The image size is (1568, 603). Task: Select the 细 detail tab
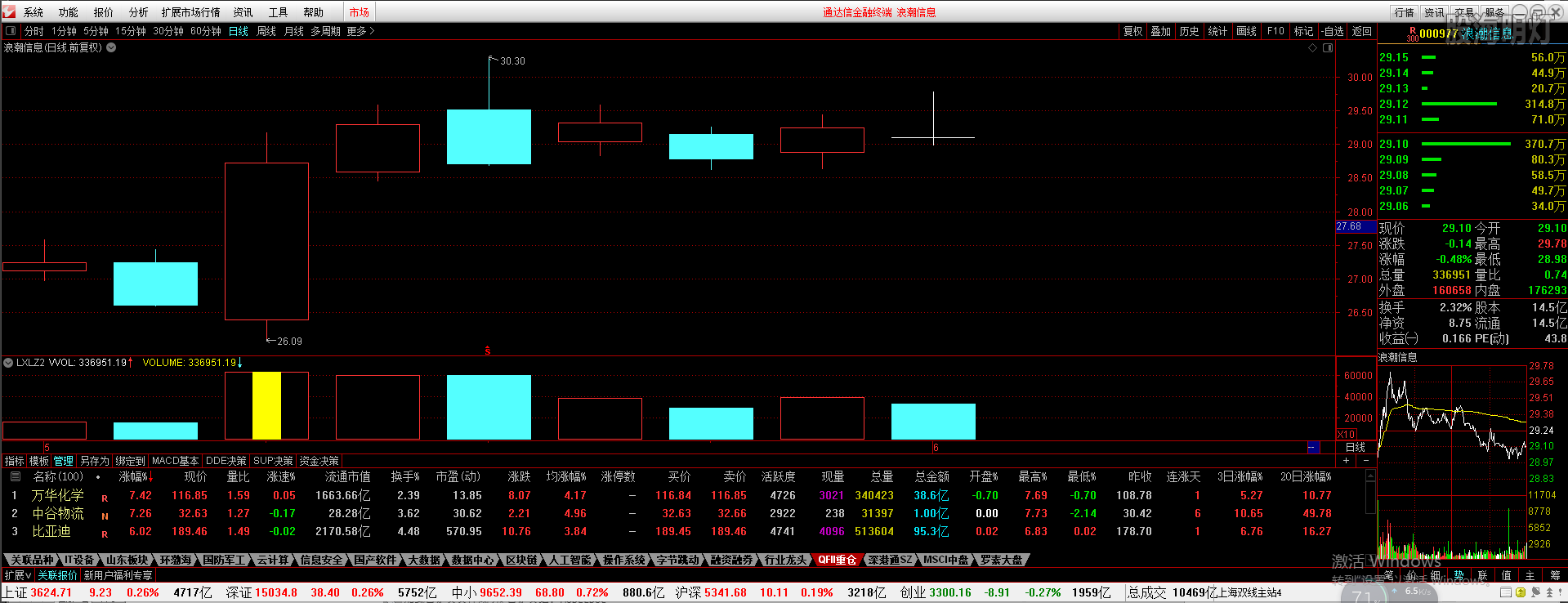[1436, 575]
